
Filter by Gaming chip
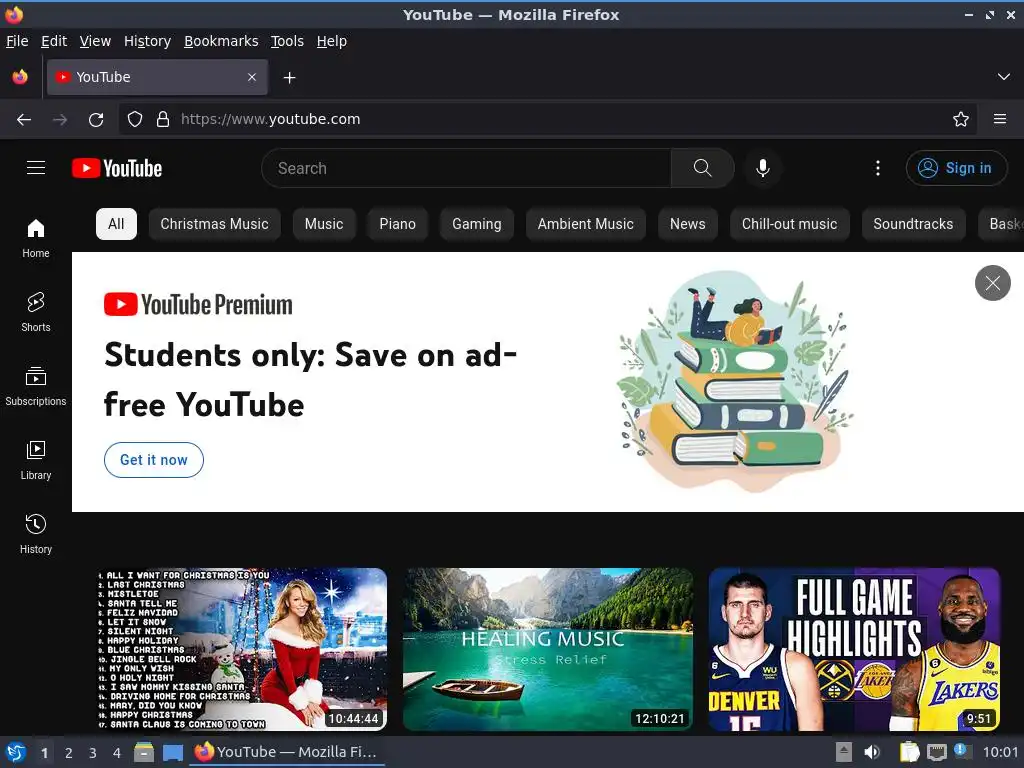pyautogui.click(x=477, y=224)
